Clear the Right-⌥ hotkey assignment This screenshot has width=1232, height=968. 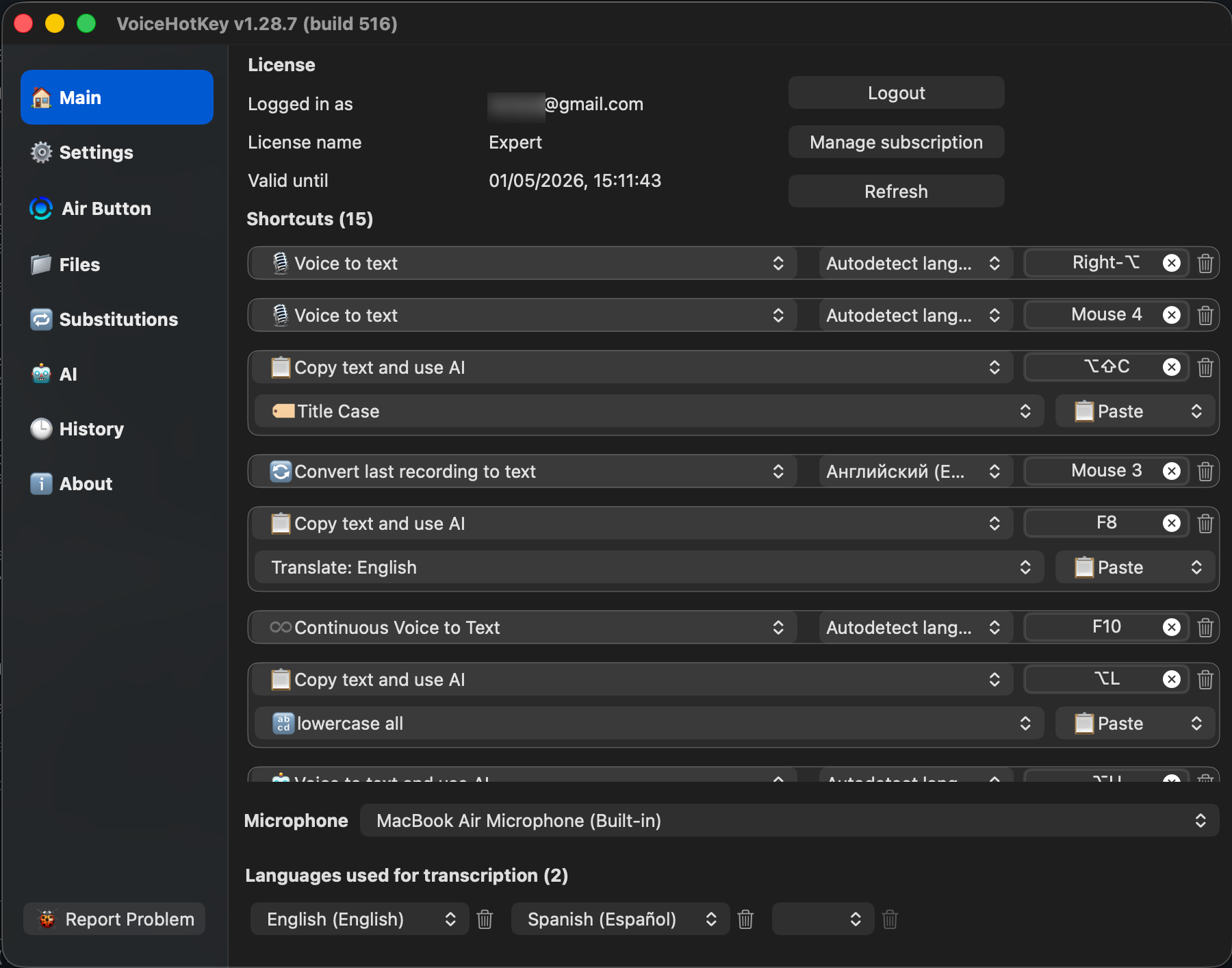(1172, 263)
